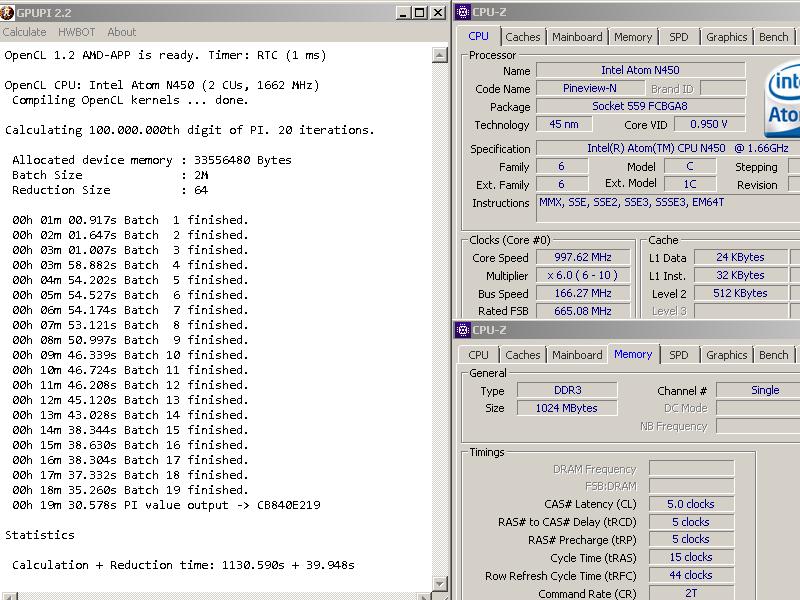The image size is (800, 600).
Task: Click the Command Rate value '2T'
Action: (691, 593)
